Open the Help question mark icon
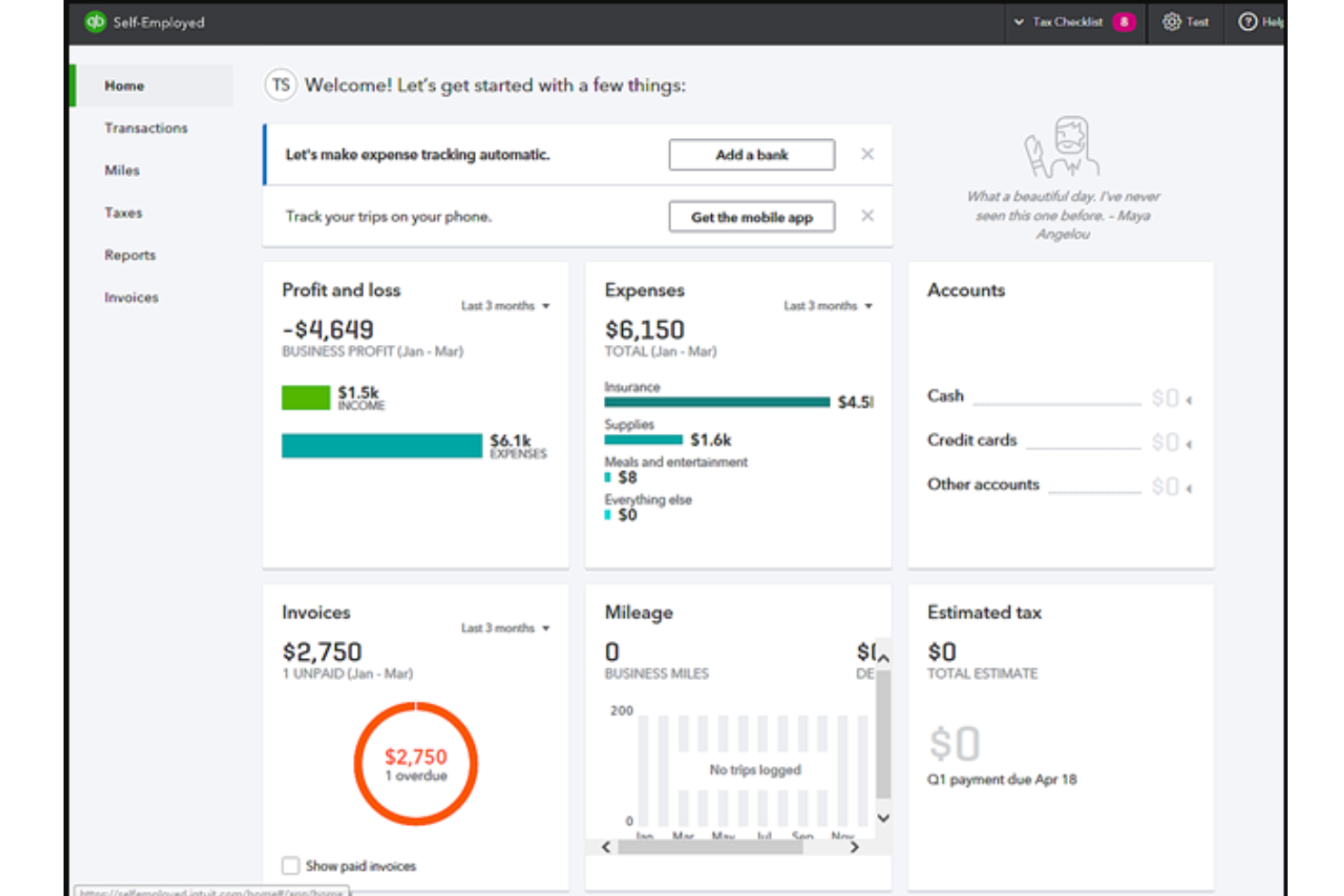 coord(1248,22)
